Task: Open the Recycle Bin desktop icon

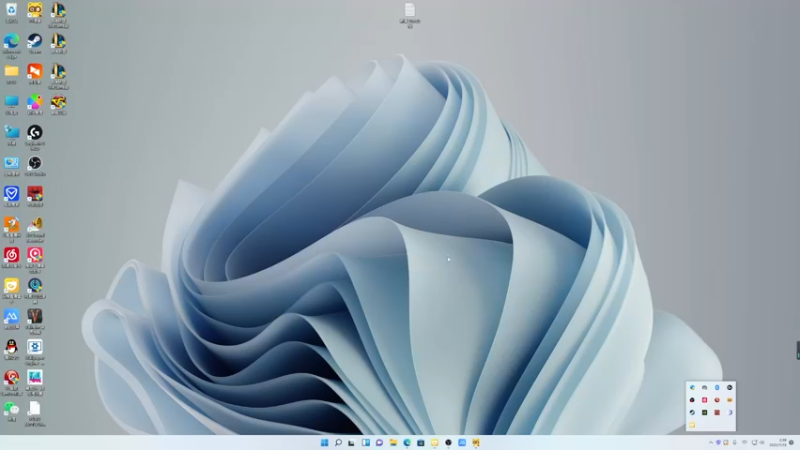Action: [11, 12]
